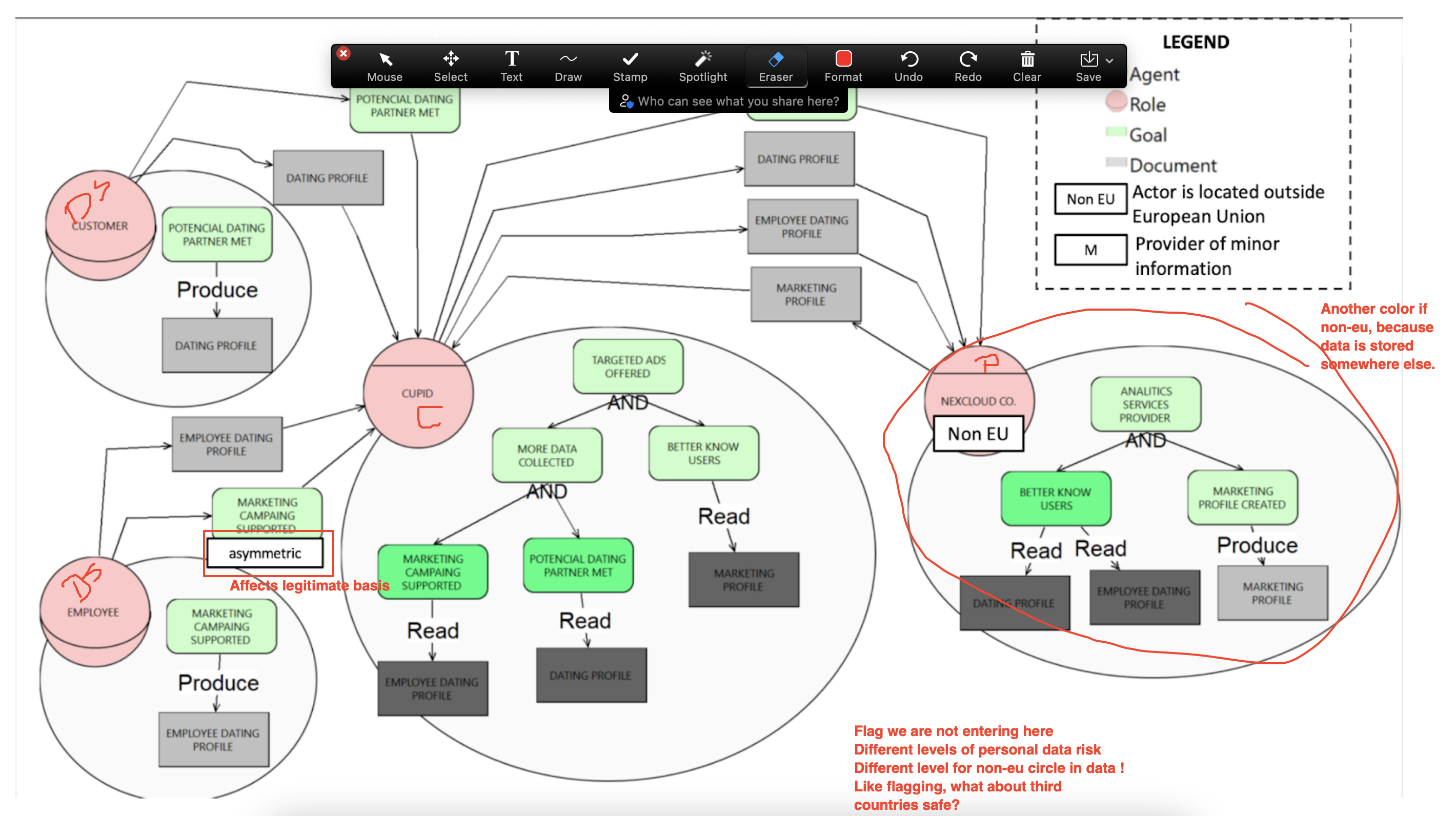Click the Non EU tag on Nexcloud
This screenshot has width=1456, height=816.
977,434
